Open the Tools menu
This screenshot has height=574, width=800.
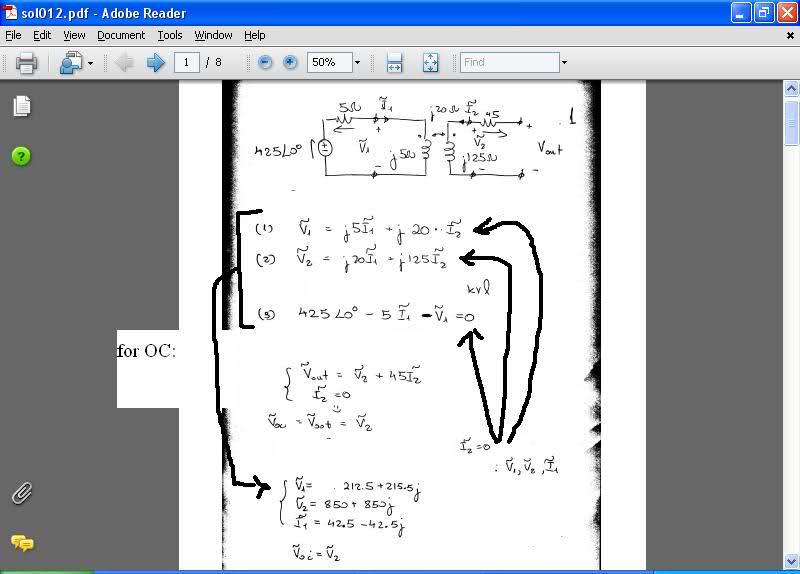tap(170, 35)
